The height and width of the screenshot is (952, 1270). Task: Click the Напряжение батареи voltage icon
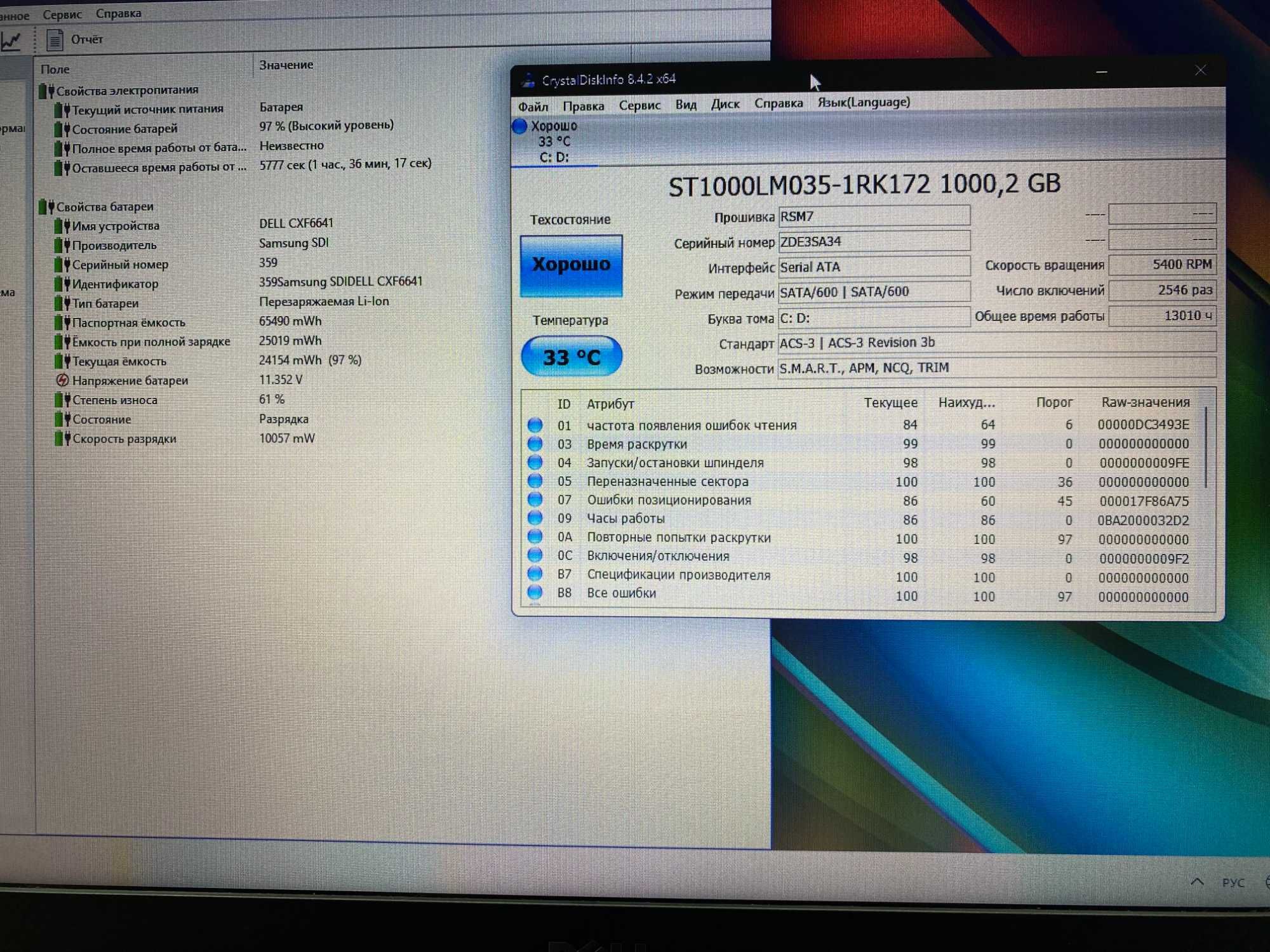pyautogui.click(x=62, y=381)
